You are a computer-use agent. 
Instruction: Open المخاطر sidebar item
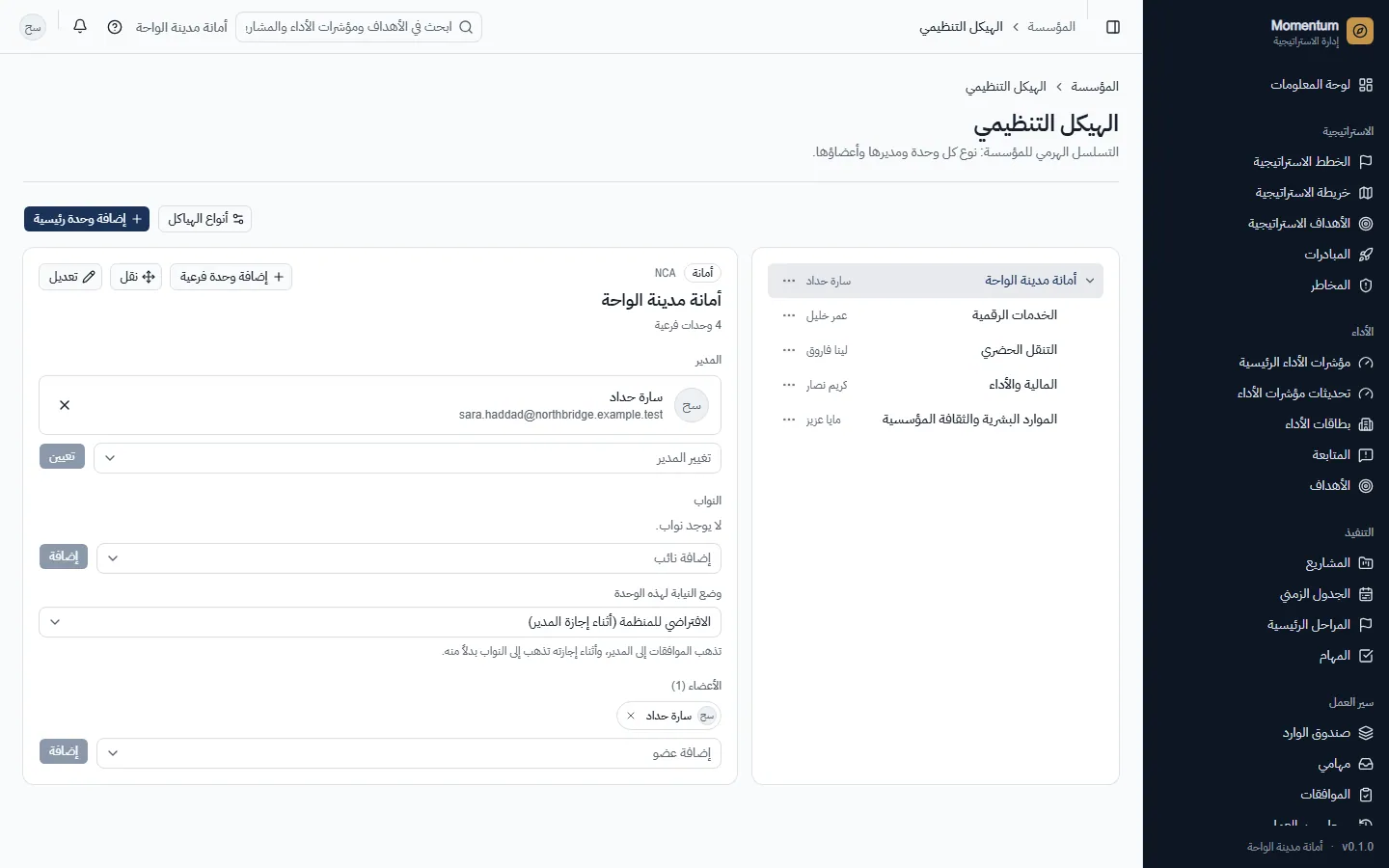tap(1341, 285)
